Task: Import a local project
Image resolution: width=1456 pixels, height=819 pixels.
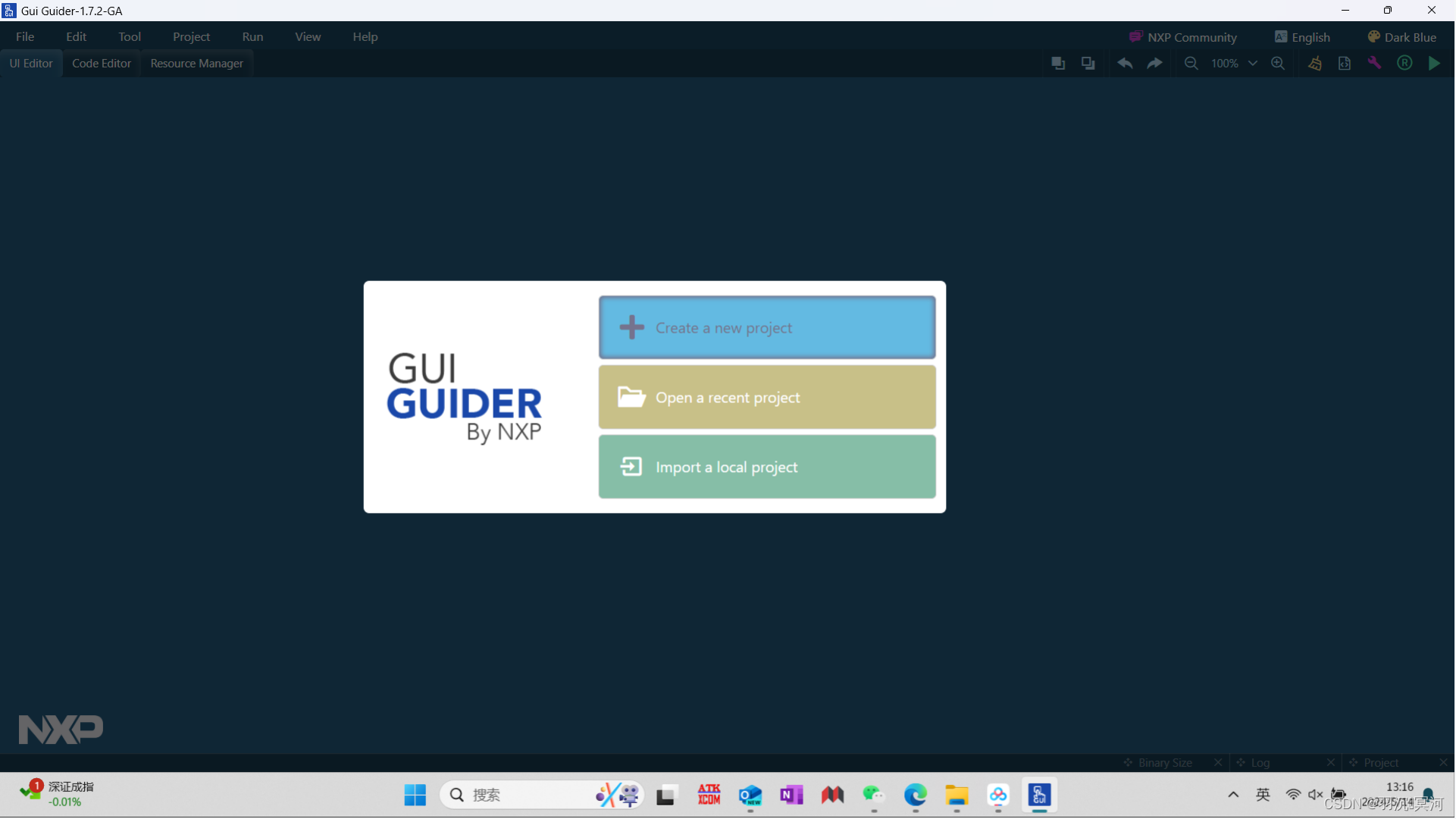Action: pyautogui.click(x=767, y=467)
